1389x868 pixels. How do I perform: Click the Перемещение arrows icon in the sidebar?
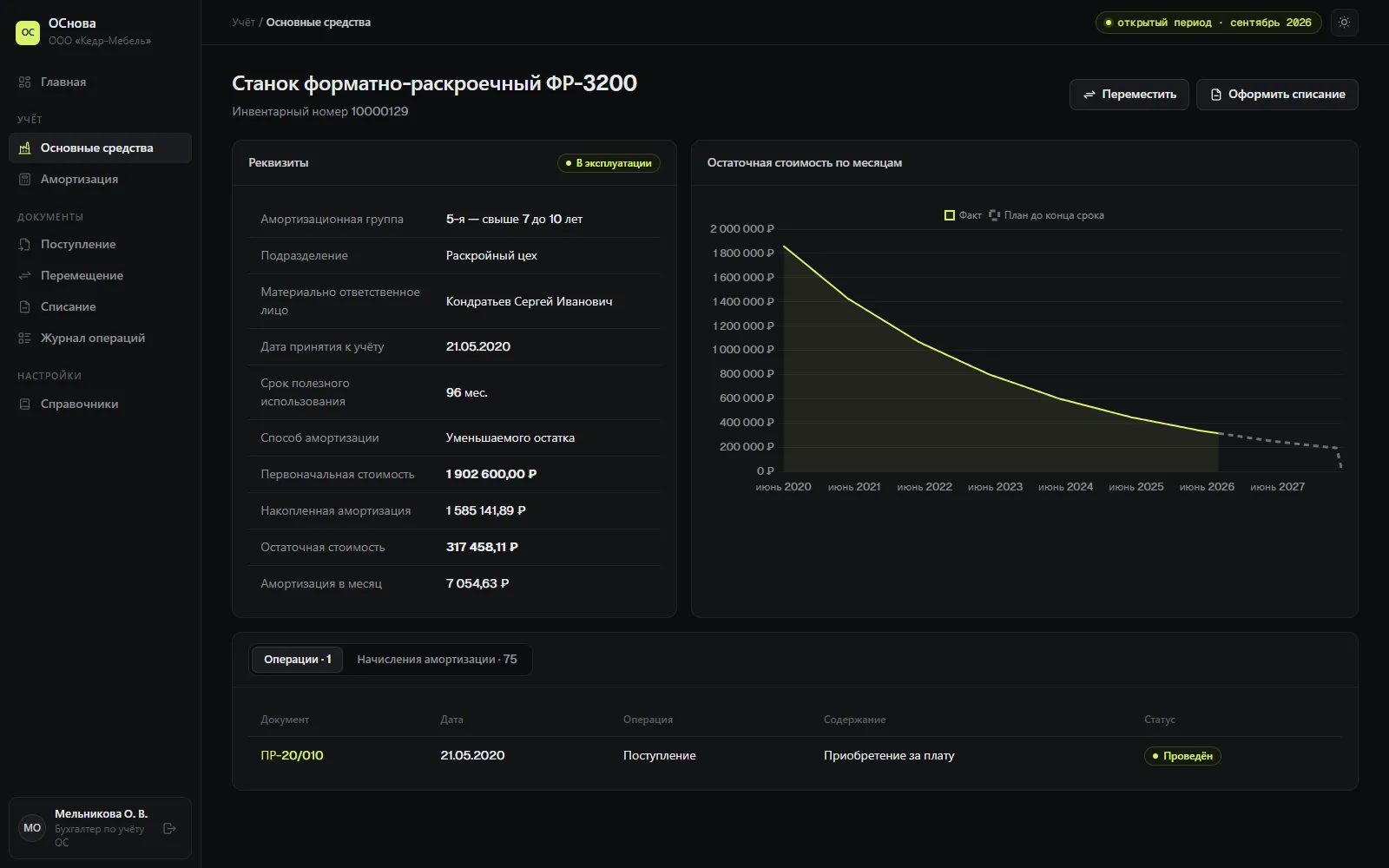tap(24, 275)
